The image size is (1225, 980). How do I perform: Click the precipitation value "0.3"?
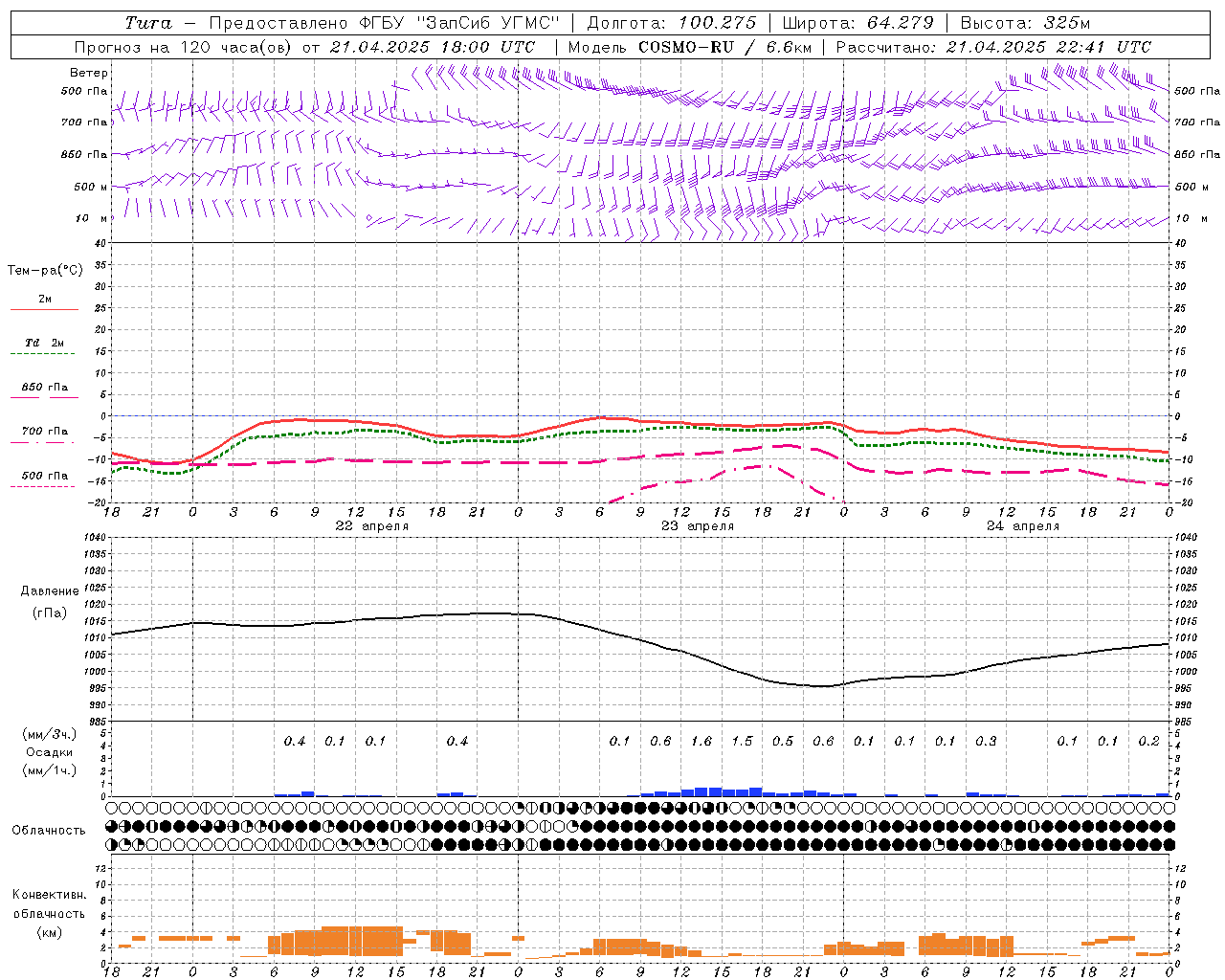tap(986, 741)
